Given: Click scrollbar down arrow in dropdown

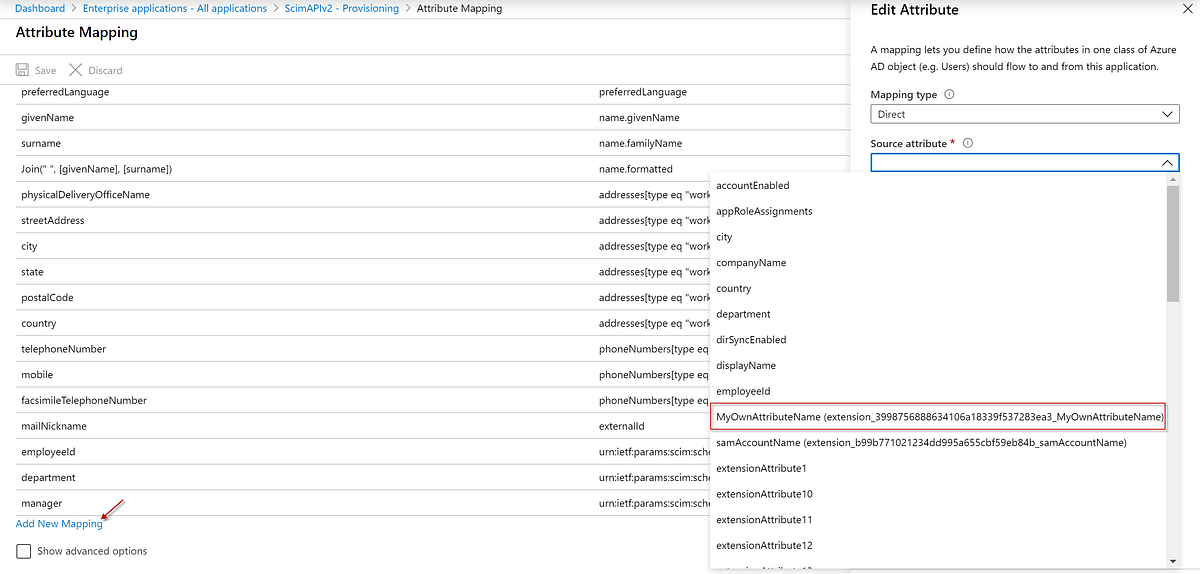Looking at the screenshot, I should pos(1173,561).
